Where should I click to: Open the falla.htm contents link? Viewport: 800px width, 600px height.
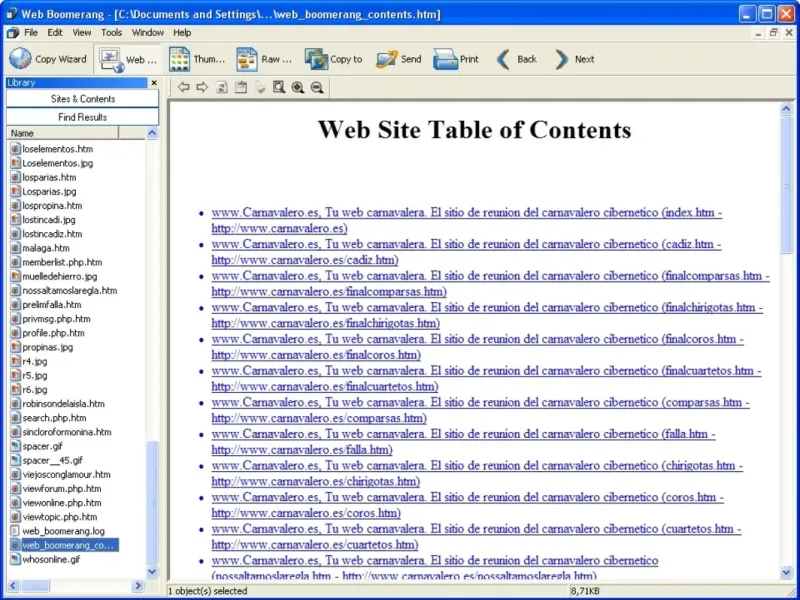(x=463, y=442)
